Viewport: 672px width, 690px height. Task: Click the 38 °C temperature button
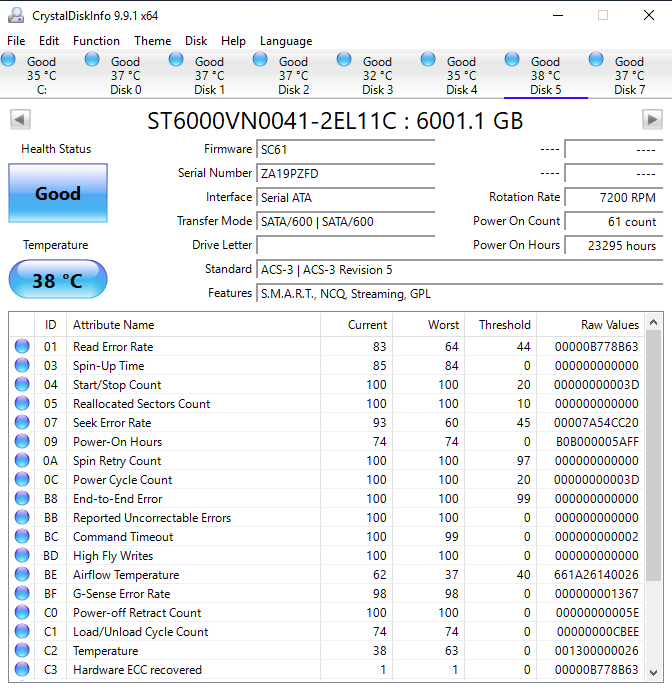58,279
